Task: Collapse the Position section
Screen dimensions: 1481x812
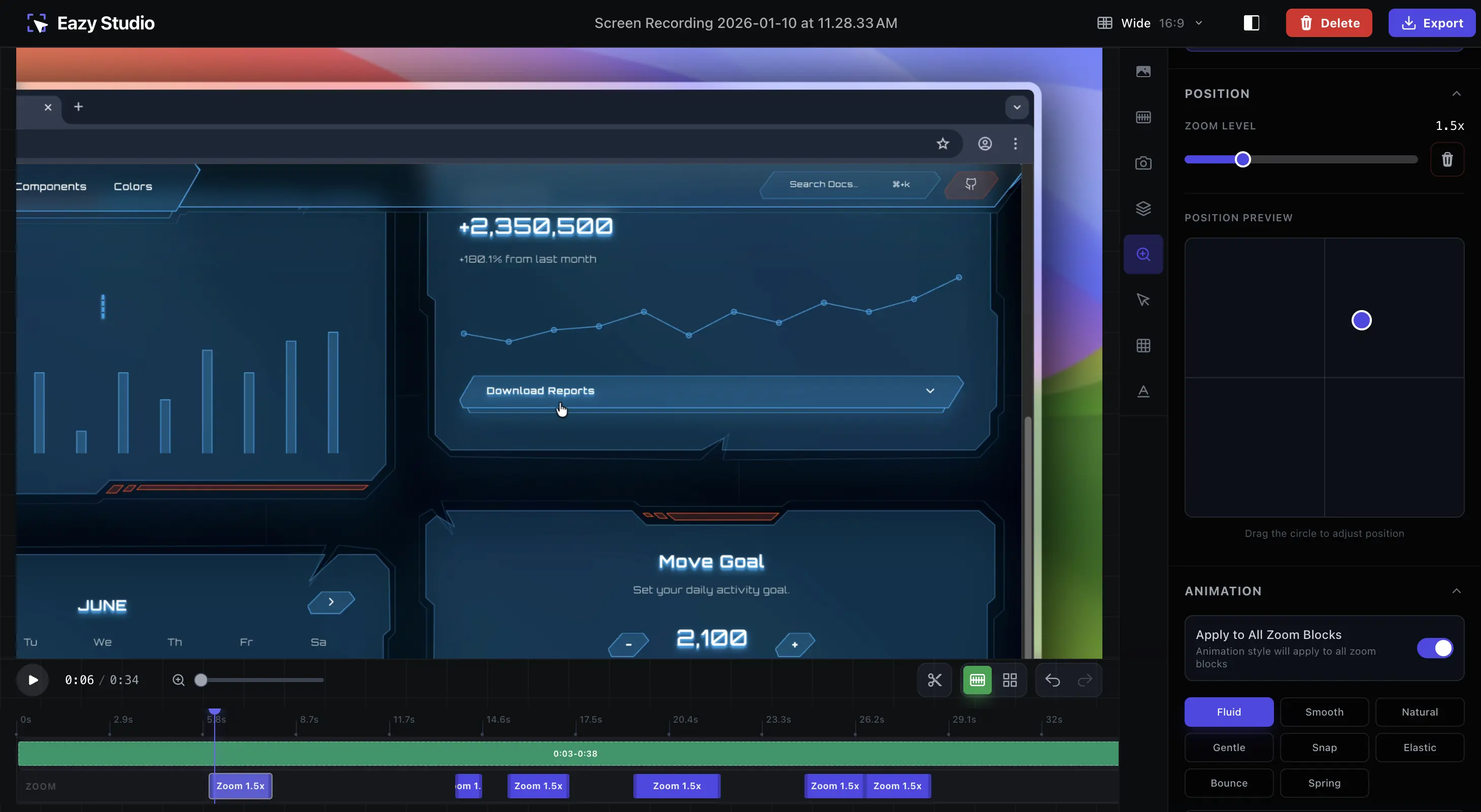Action: (x=1456, y=94)
